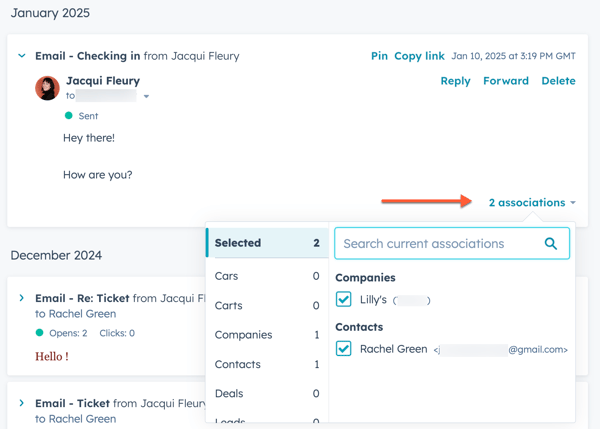
Task: Select the Deals category
Action: [266, 394]
